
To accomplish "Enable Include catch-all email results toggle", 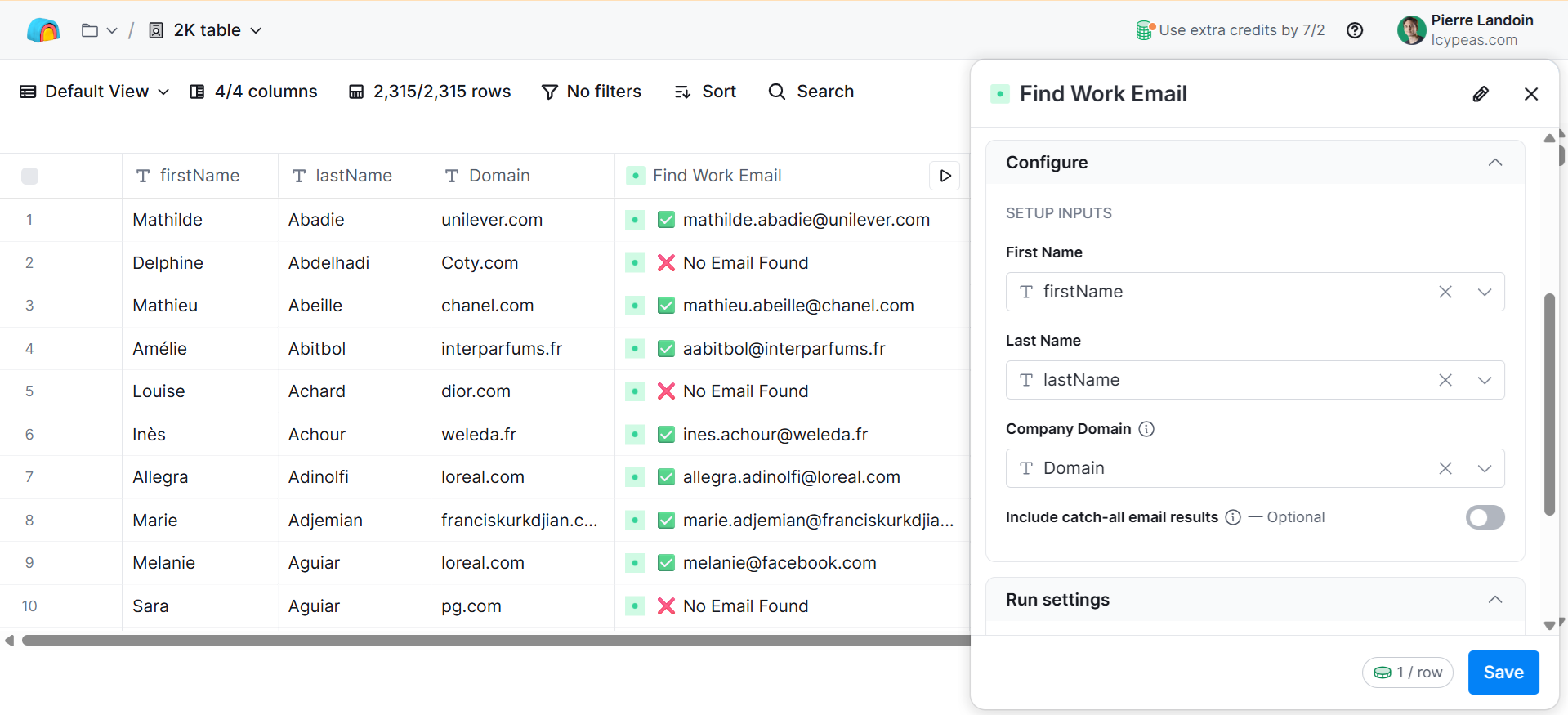I will (x=1485, y=517).
